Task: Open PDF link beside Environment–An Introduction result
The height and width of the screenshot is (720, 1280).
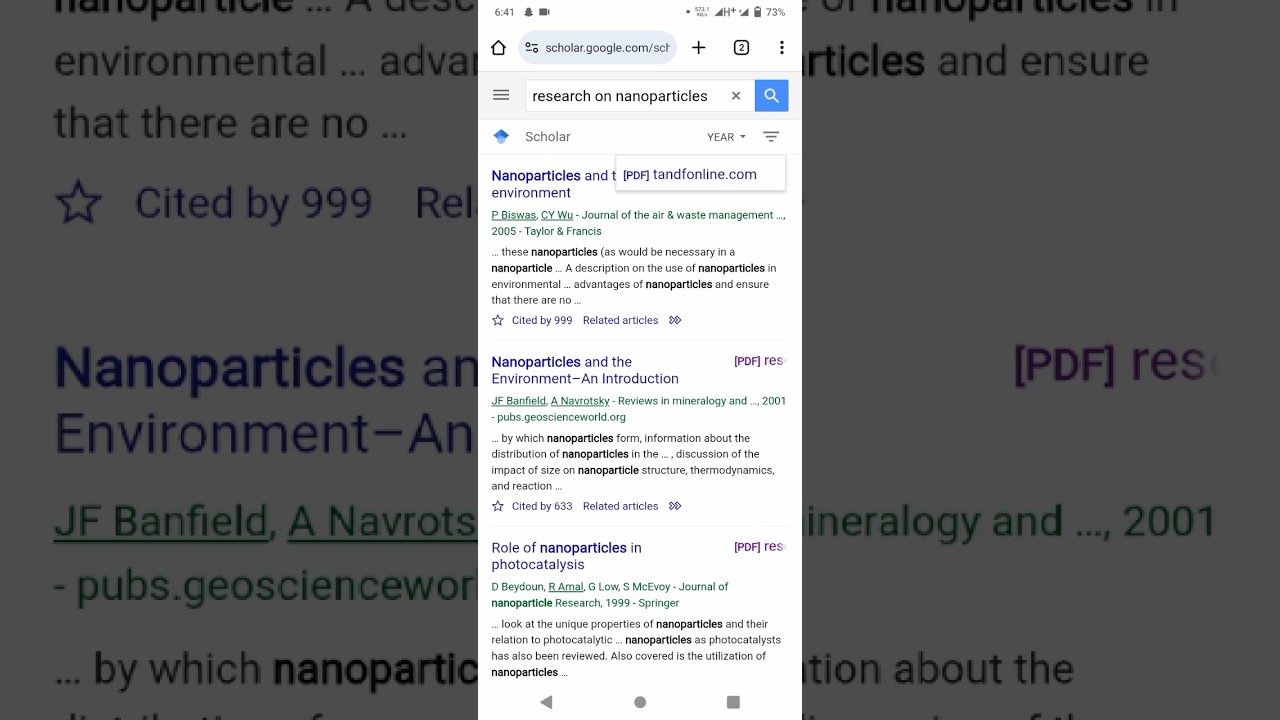Action: point(760,361)
